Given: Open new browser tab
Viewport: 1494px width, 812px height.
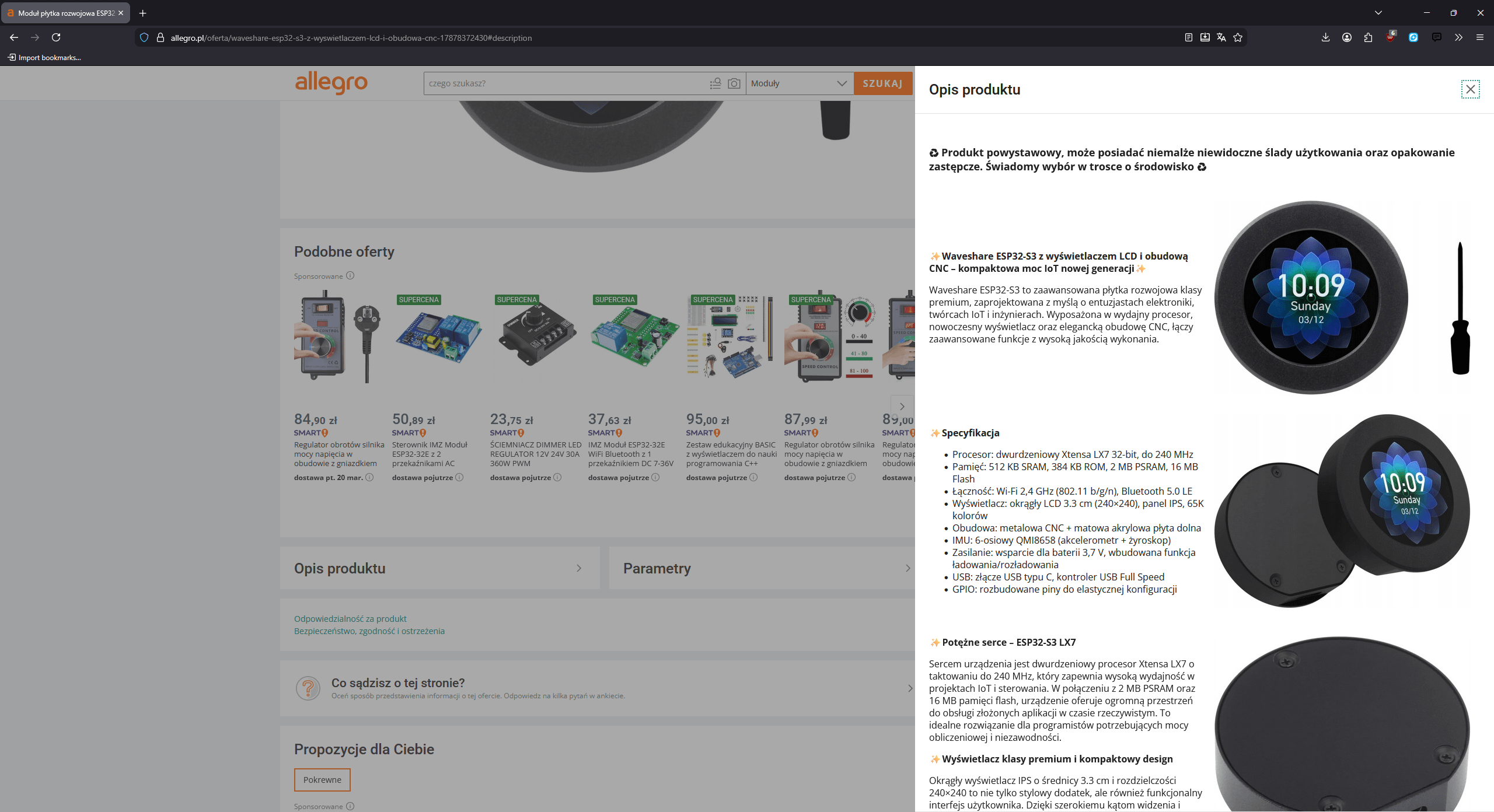Looking at the screenshot, I should (x=143, y=13).
